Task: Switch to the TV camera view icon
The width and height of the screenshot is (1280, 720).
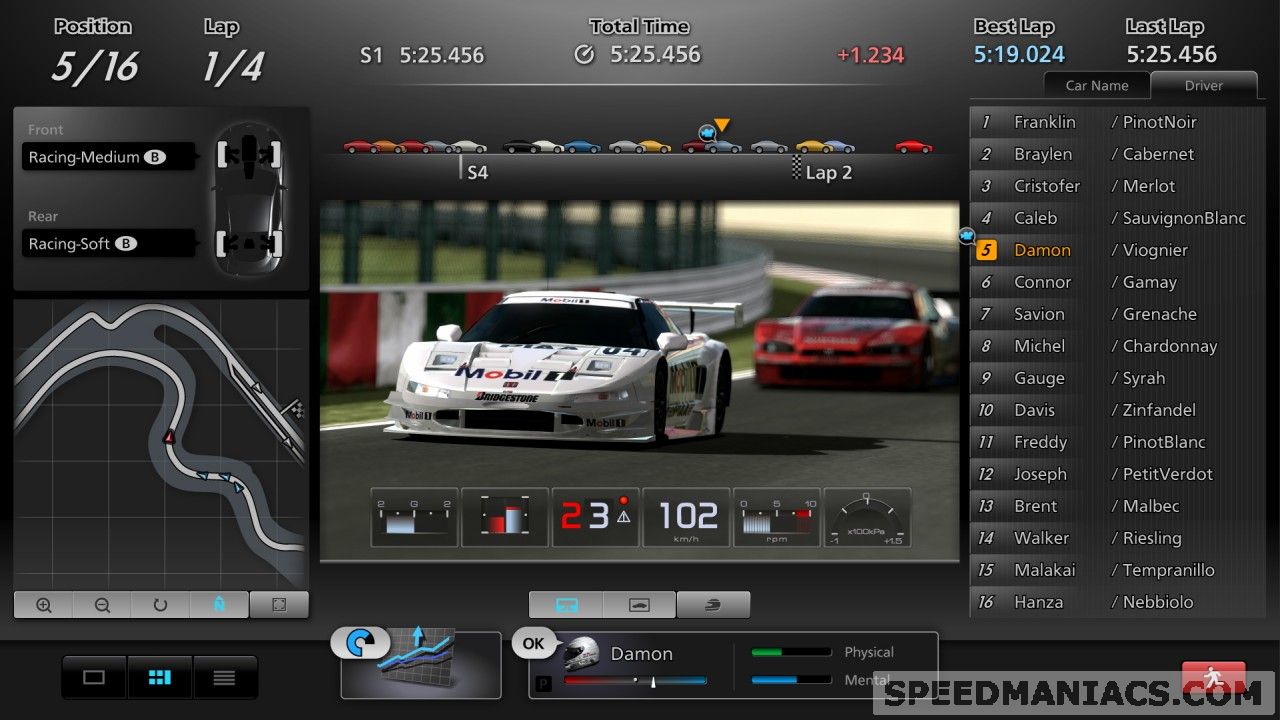Action: (567, 604)
